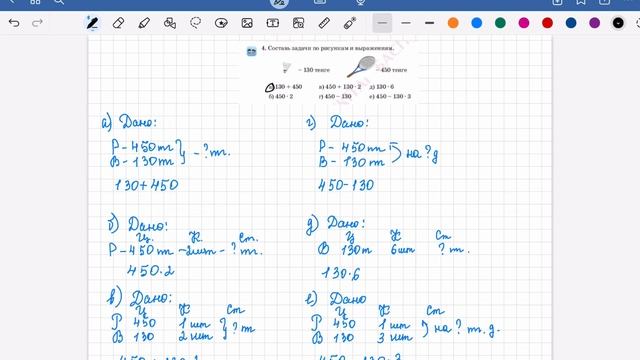
Task: Open search in the top bar
Action: click(x=59, y=2)
